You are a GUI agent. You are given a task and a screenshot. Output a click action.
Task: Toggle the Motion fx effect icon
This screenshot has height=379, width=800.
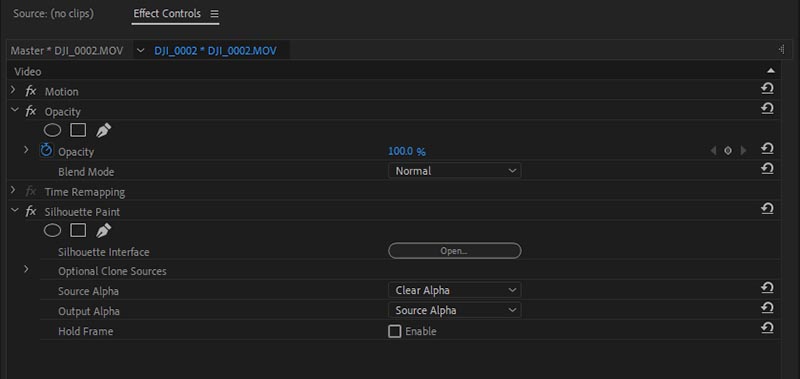(31, 91)
